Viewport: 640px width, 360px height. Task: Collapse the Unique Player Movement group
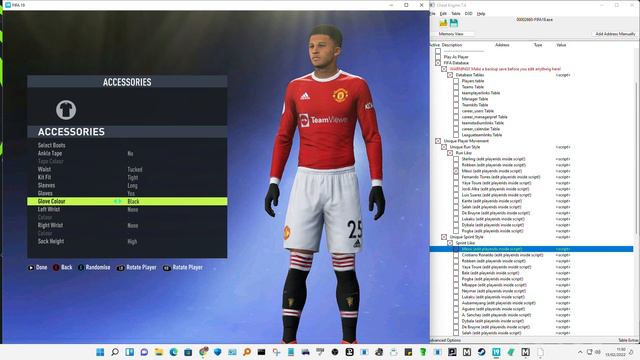[x=438, y=141]
